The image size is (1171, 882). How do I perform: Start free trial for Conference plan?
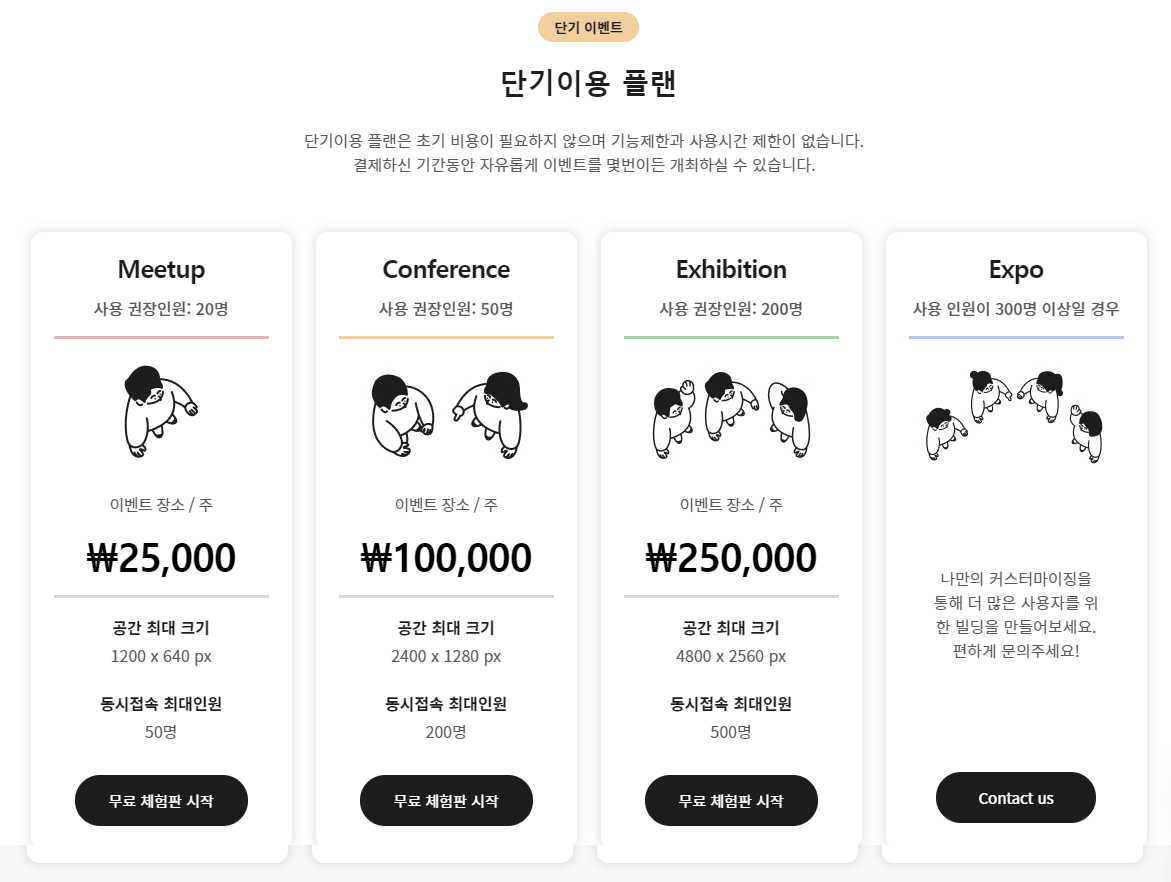(x=446, y=801)
